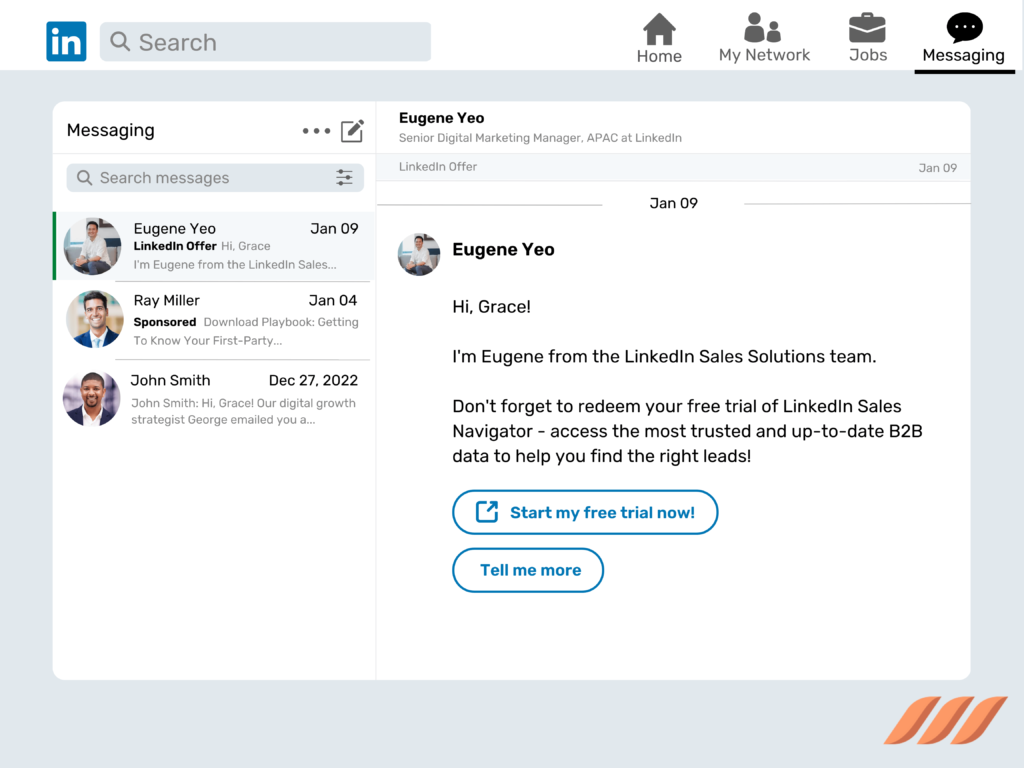1024x768 pixels.
Task: Click Eugene Yeo's avatar in the message body
Action: pos(419,255)
